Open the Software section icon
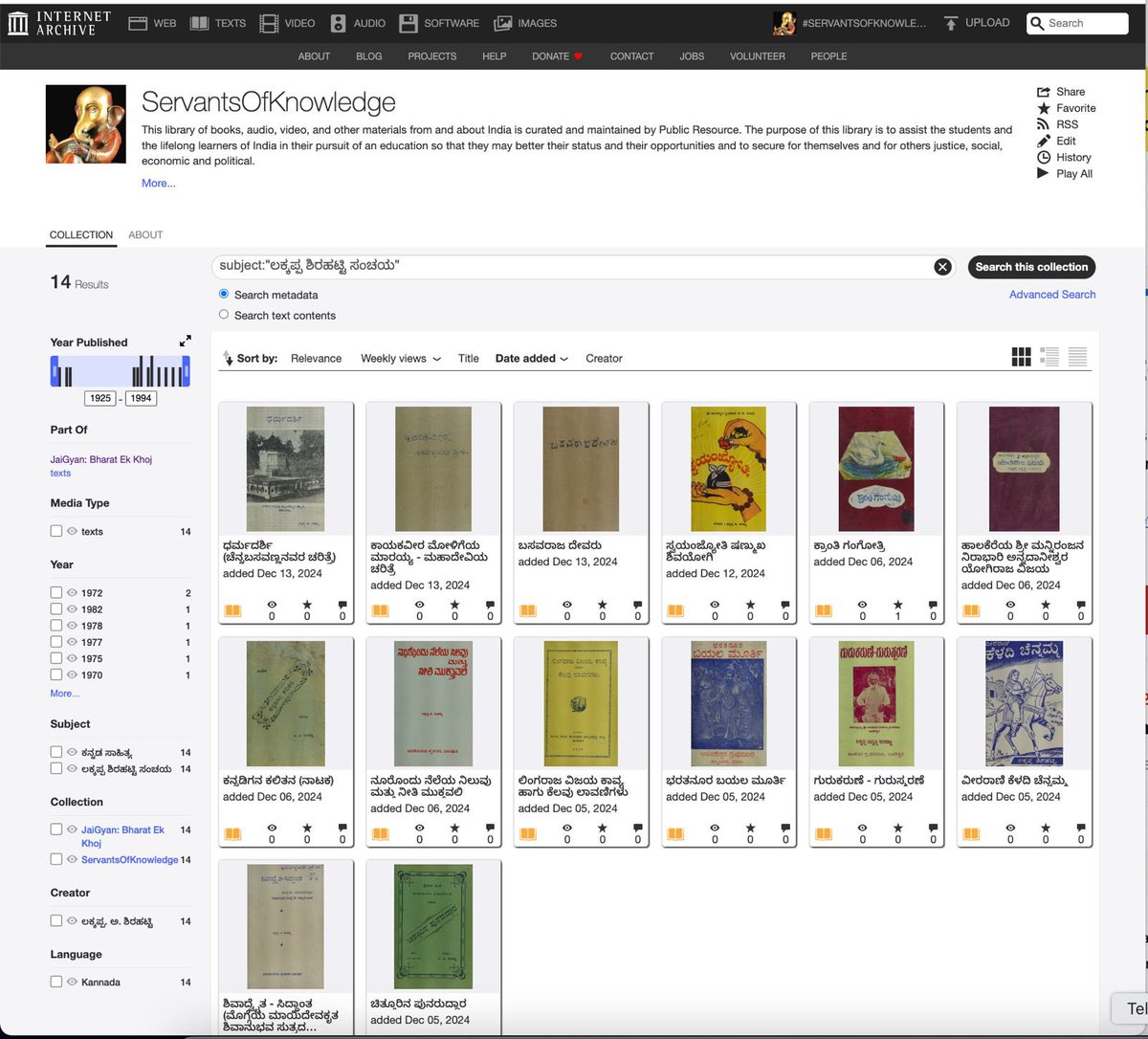This screenshot has width=1148, height=1039. pyautogui.click(x=408, y=23)
